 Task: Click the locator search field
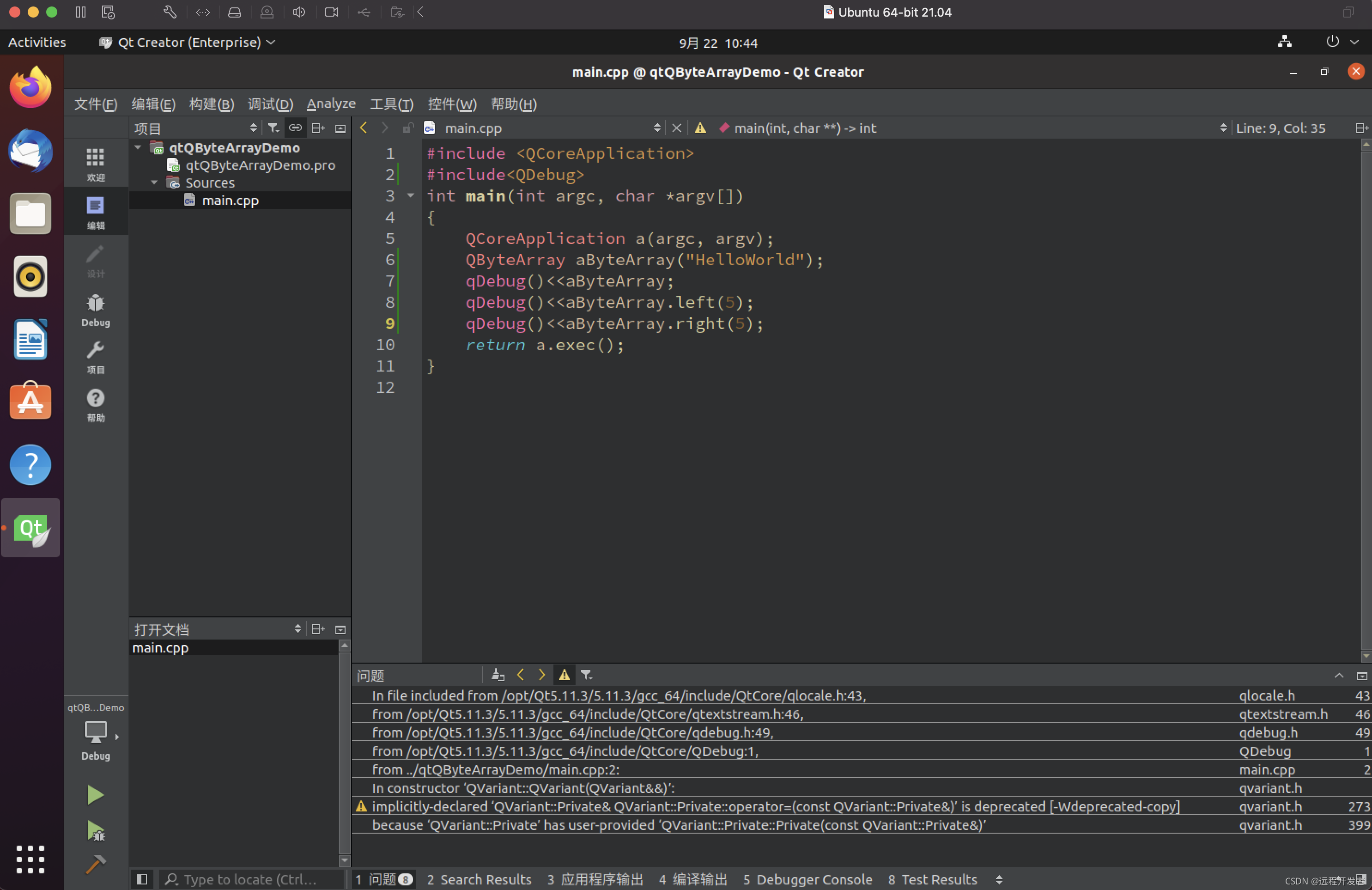tap(251, 880)
